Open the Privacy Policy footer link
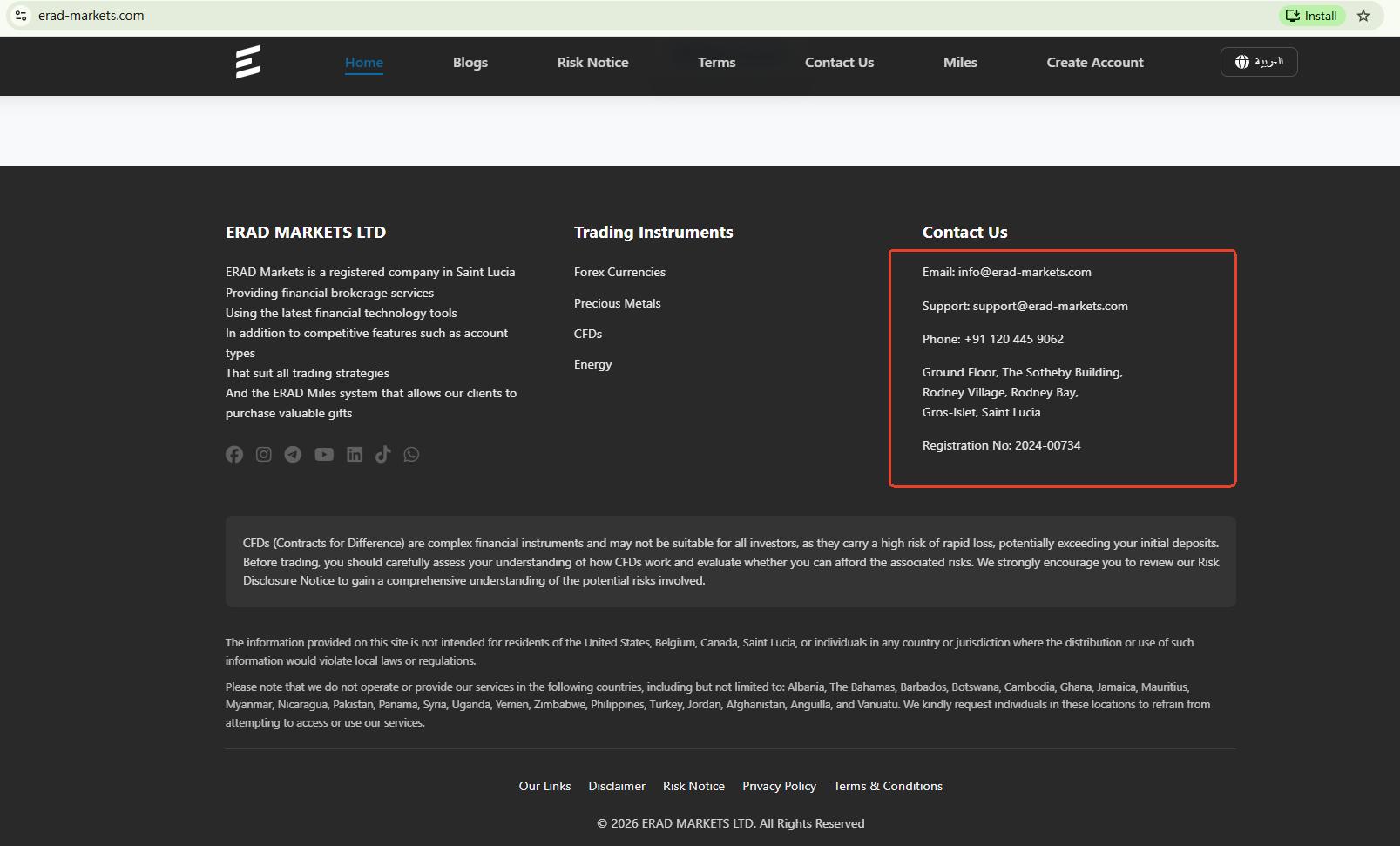 point(779,786)
